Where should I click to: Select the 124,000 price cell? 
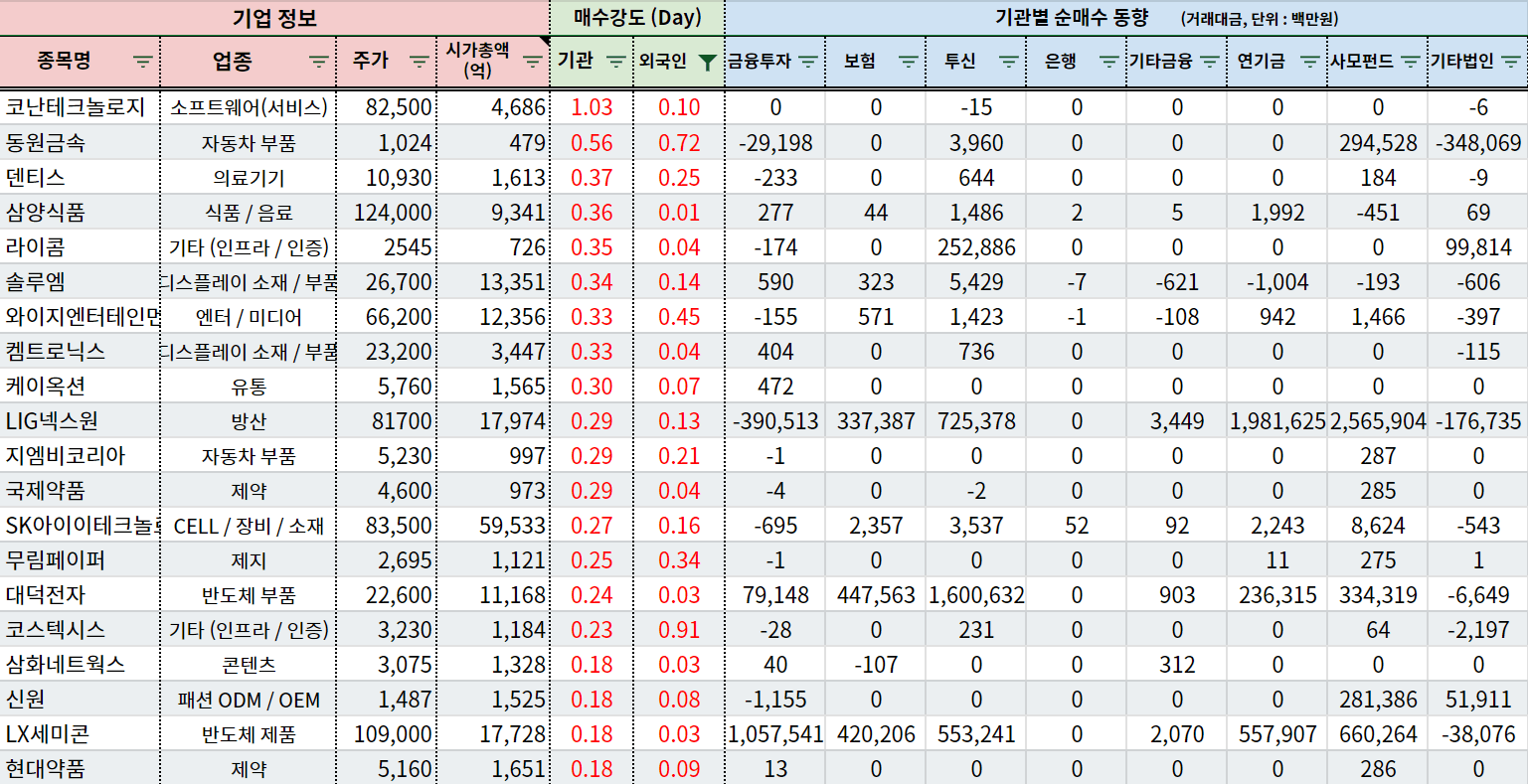387,212
